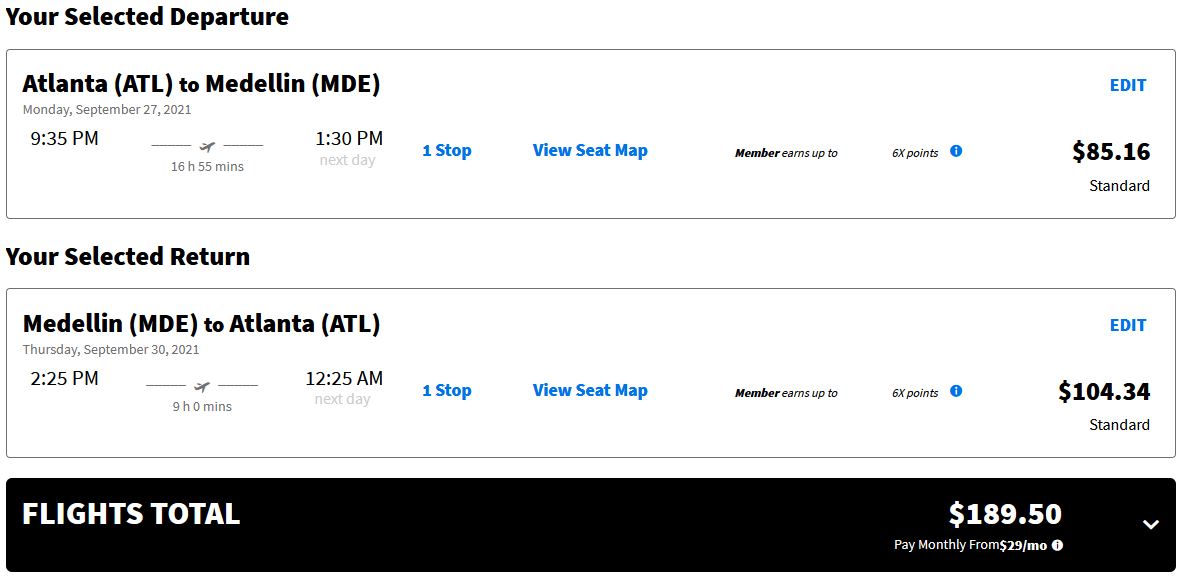
Task: Click the $189.50 flights total amount
Action: (1005, 514)
